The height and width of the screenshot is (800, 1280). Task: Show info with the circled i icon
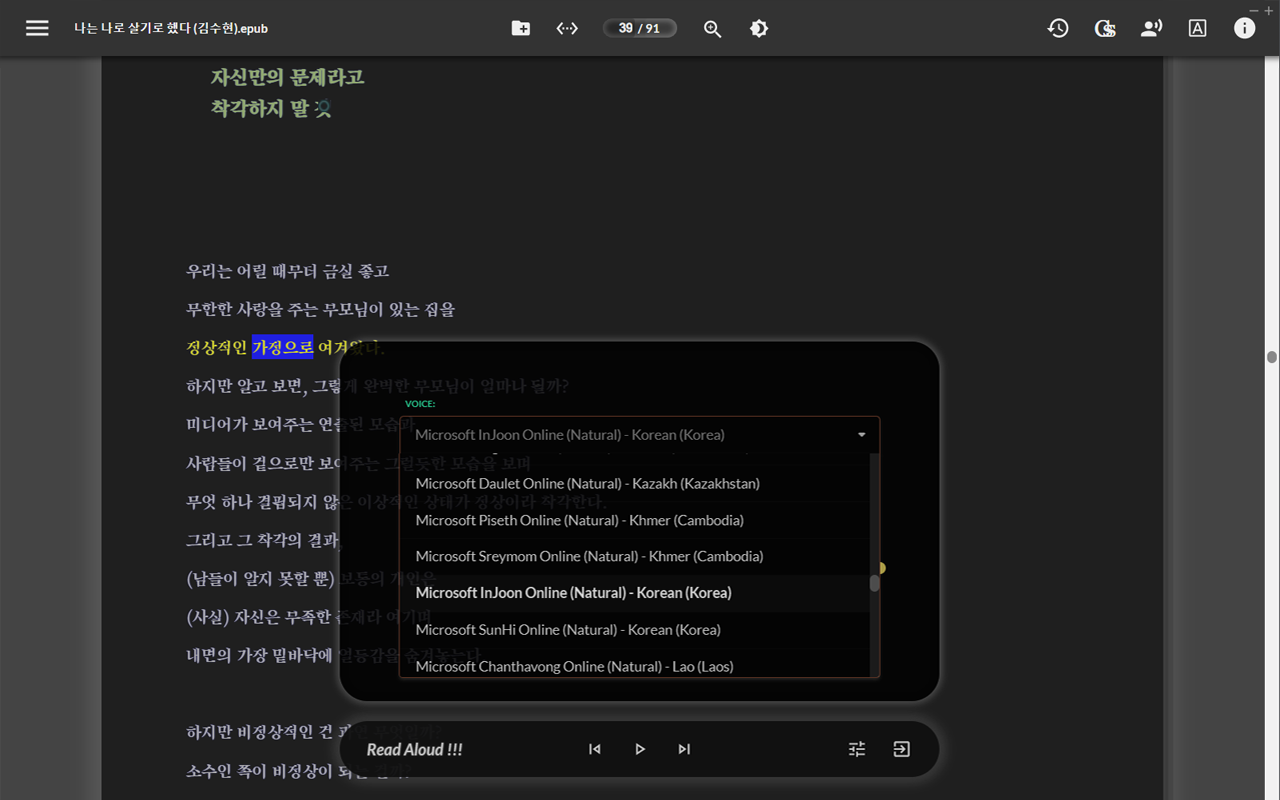click(x=1243, y=28)
